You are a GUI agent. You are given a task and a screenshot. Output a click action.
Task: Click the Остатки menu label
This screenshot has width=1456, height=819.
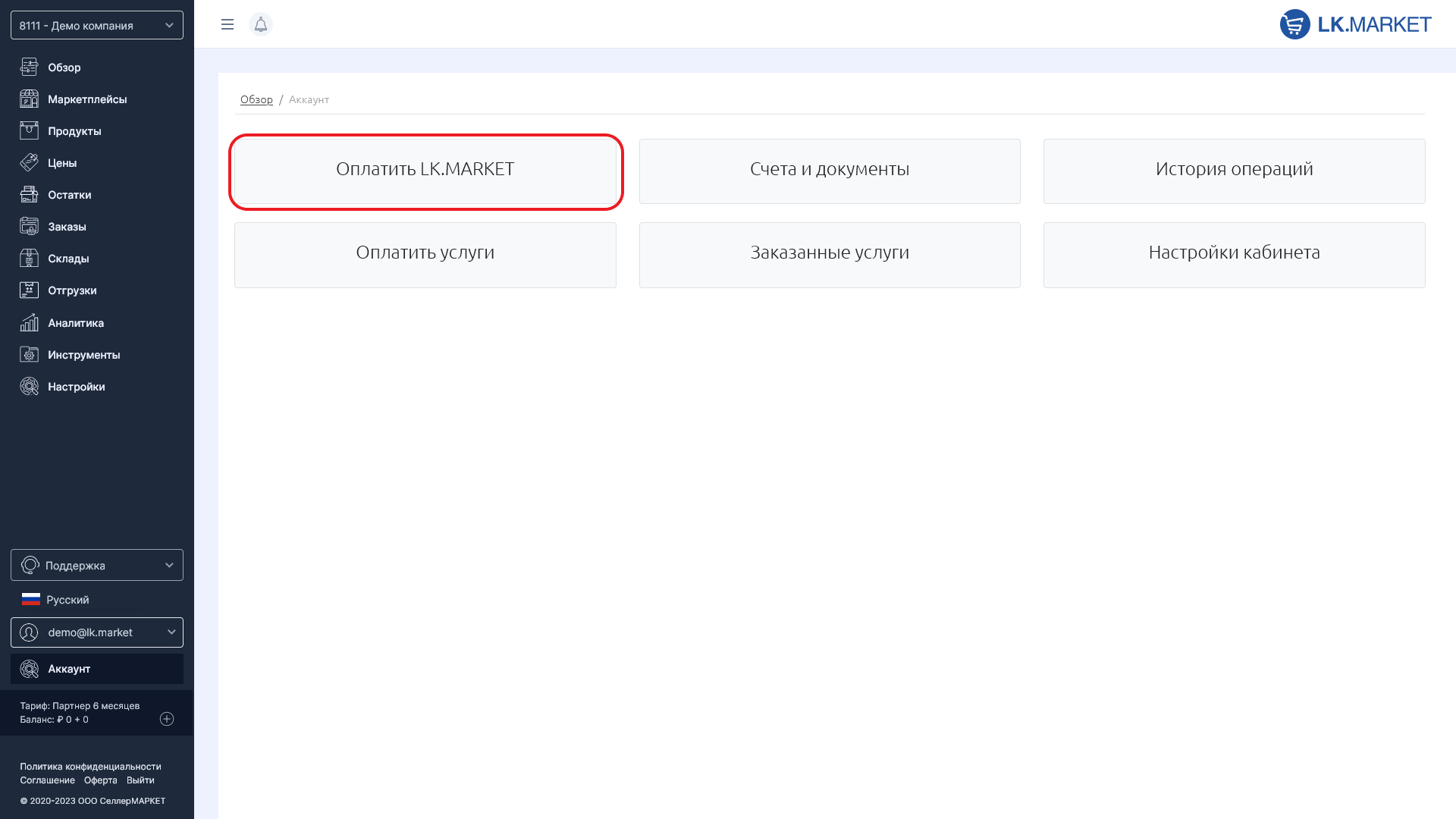tap(70, 195)
